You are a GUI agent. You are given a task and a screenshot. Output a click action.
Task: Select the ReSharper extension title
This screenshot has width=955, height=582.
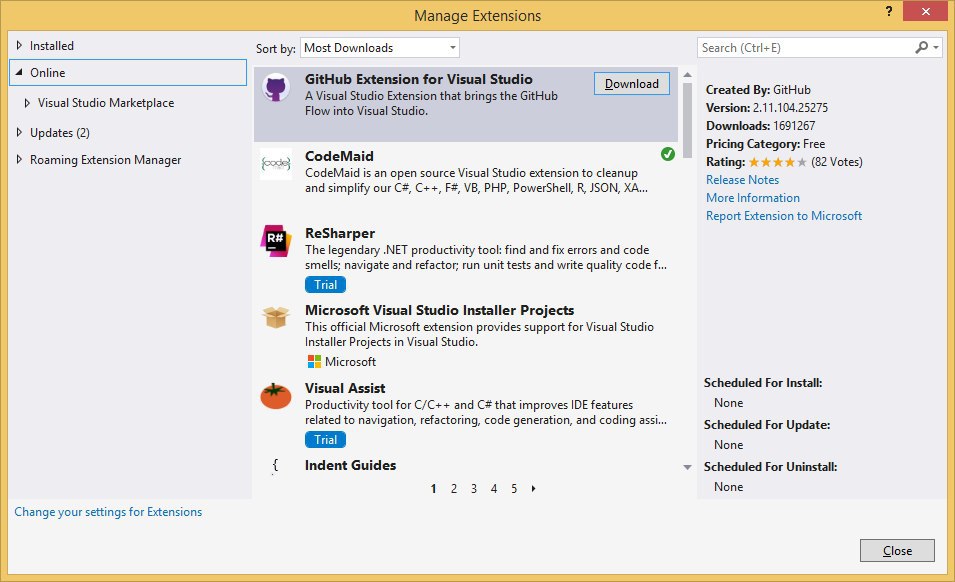click(340, 233)
